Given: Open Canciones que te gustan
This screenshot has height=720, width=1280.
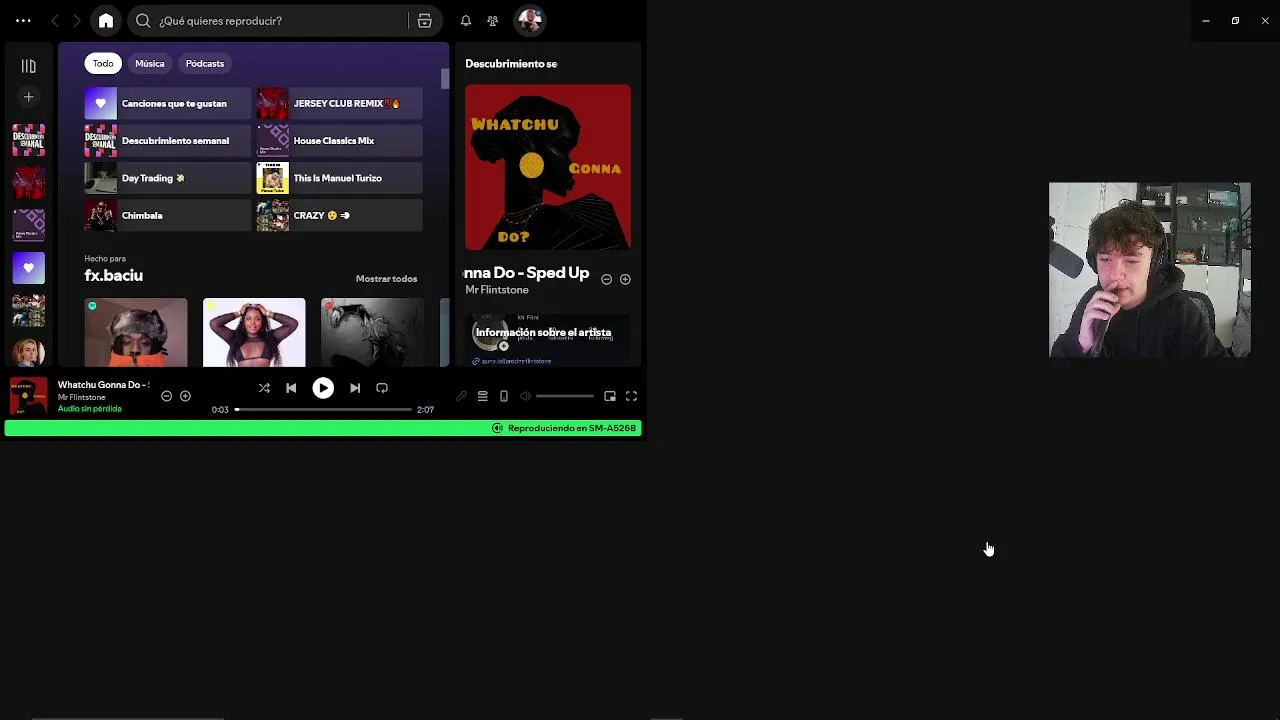Looking at the screenshot, I should point(167,103).
